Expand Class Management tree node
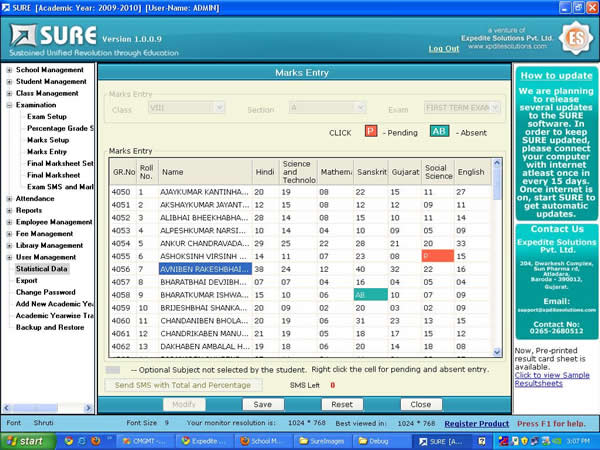Screen dimensions: 600x450 tap(9, 93)
